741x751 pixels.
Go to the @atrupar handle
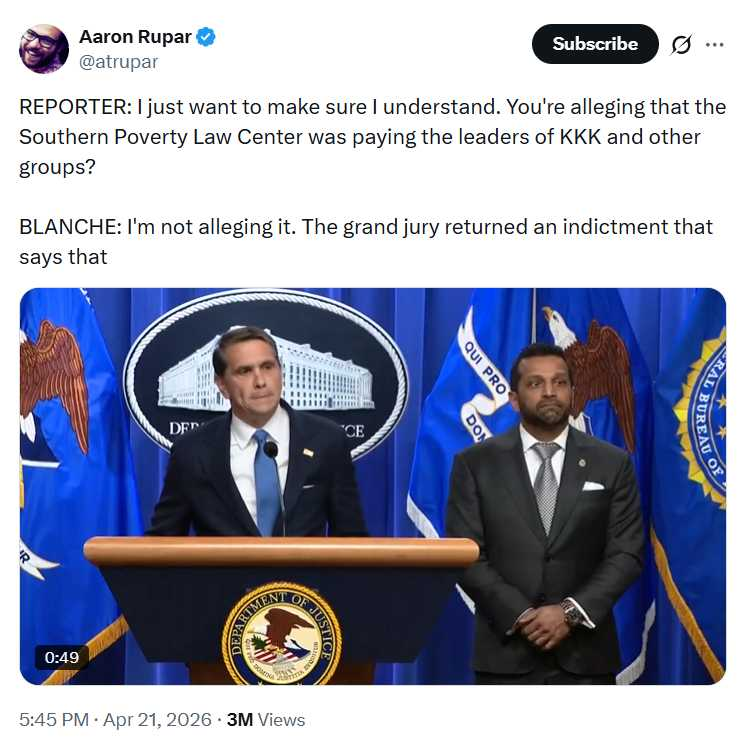tap(118, 62)
